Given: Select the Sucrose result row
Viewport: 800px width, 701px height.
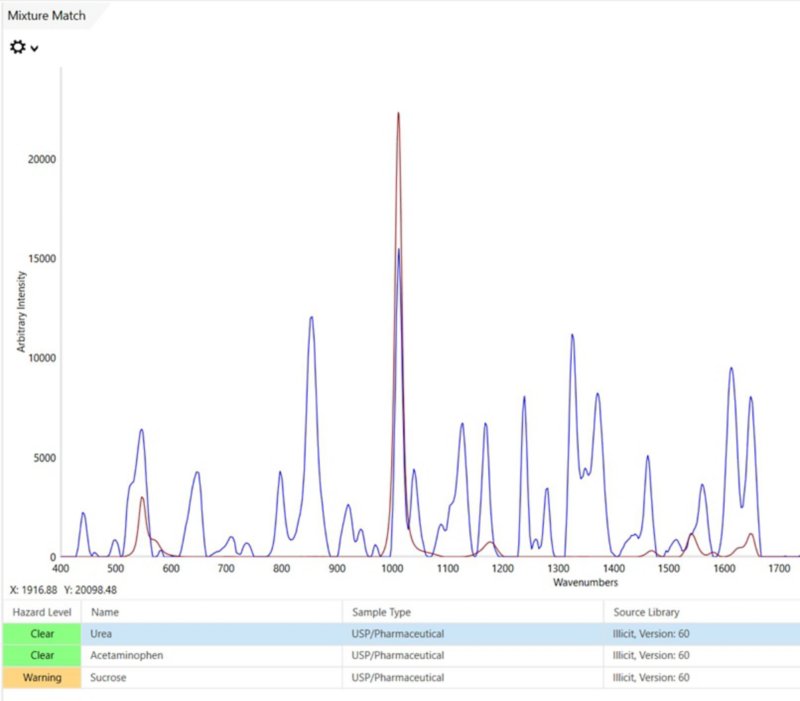Looking at the screenshot, I should pos(401,678).
